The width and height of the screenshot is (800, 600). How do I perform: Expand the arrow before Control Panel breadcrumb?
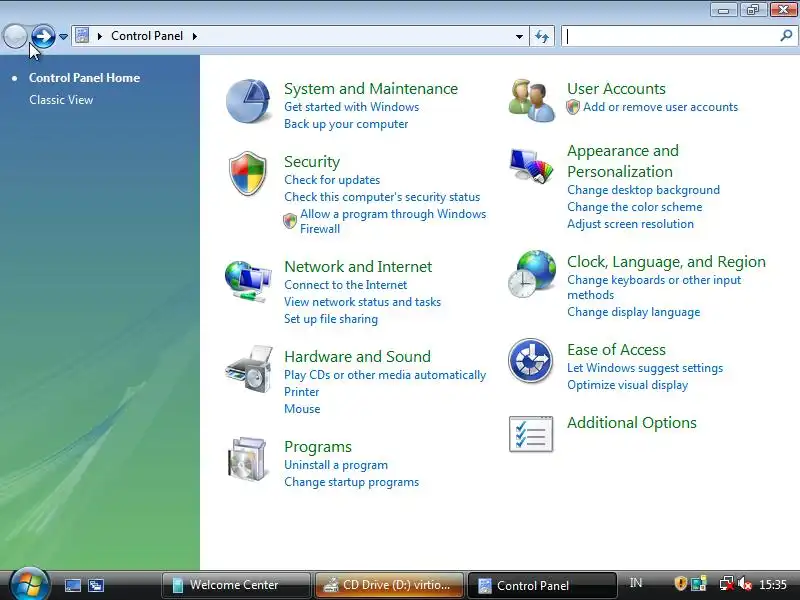(x=100, y=36)
